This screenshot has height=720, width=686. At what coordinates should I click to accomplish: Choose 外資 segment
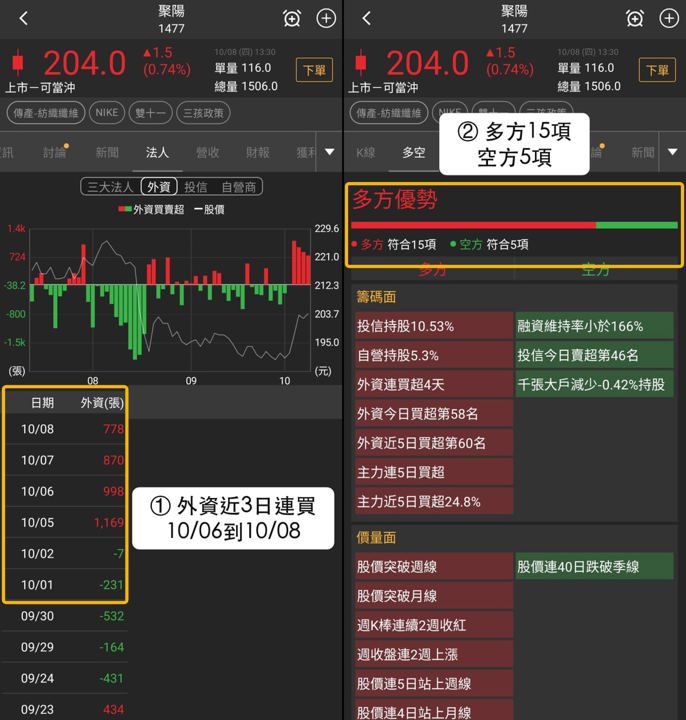[159, 187]
